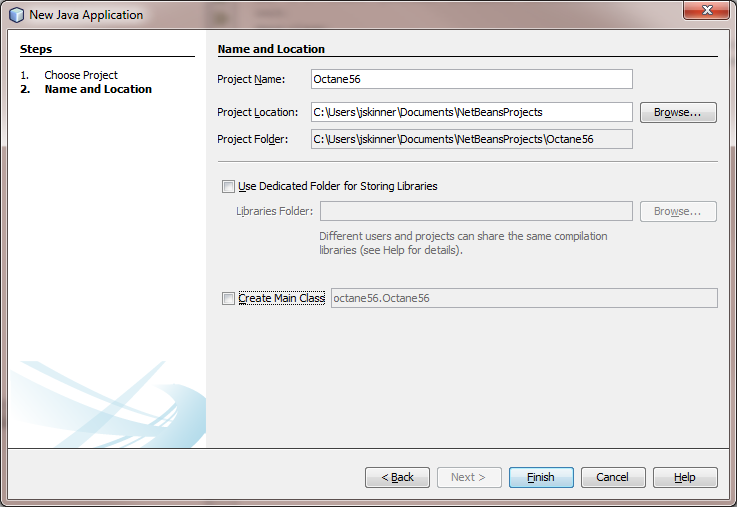Image resolution: width=737 pixels, height=507 pixels.
Task: Go to the previous step with Back
Action: (397, 477)
